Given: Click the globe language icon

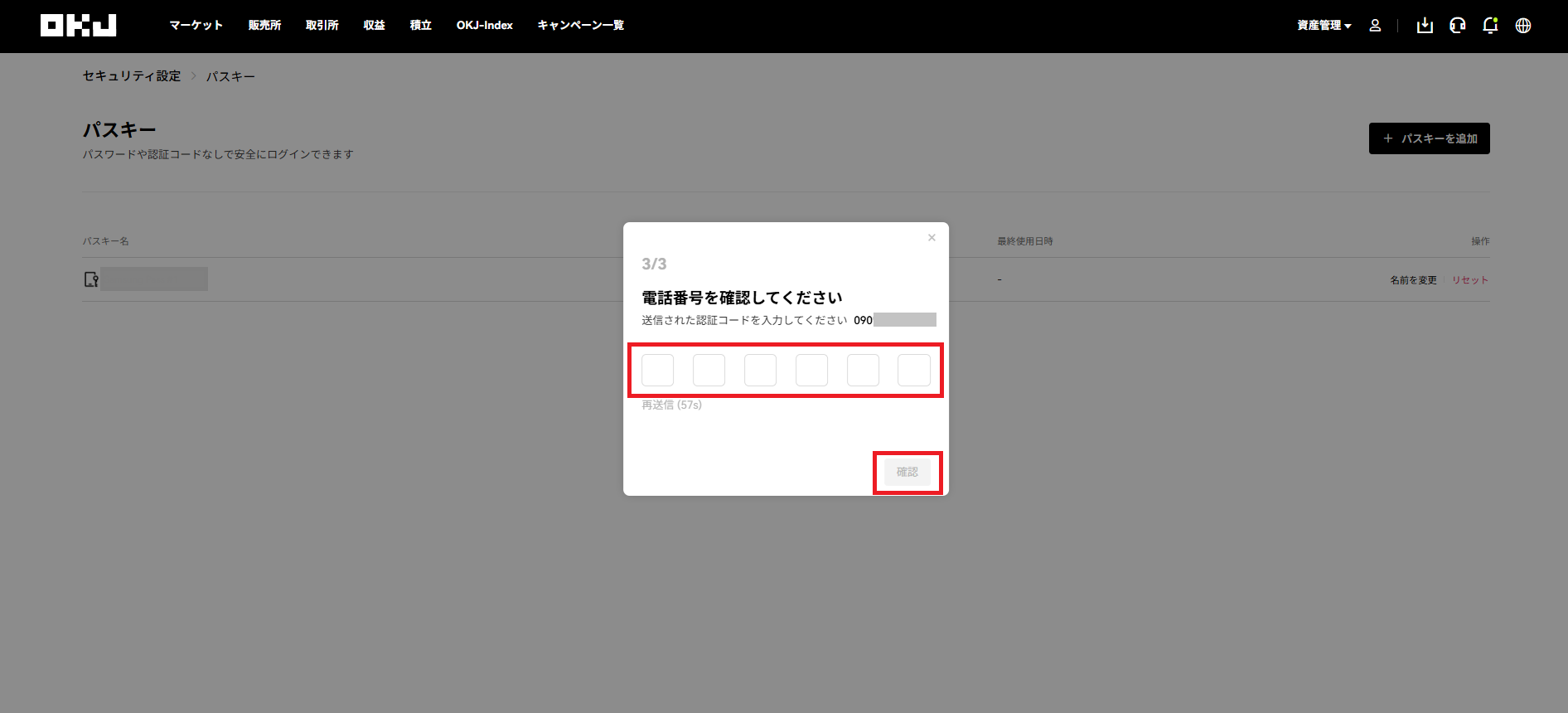Looking at the screenshot, I should pos(1523,26).
